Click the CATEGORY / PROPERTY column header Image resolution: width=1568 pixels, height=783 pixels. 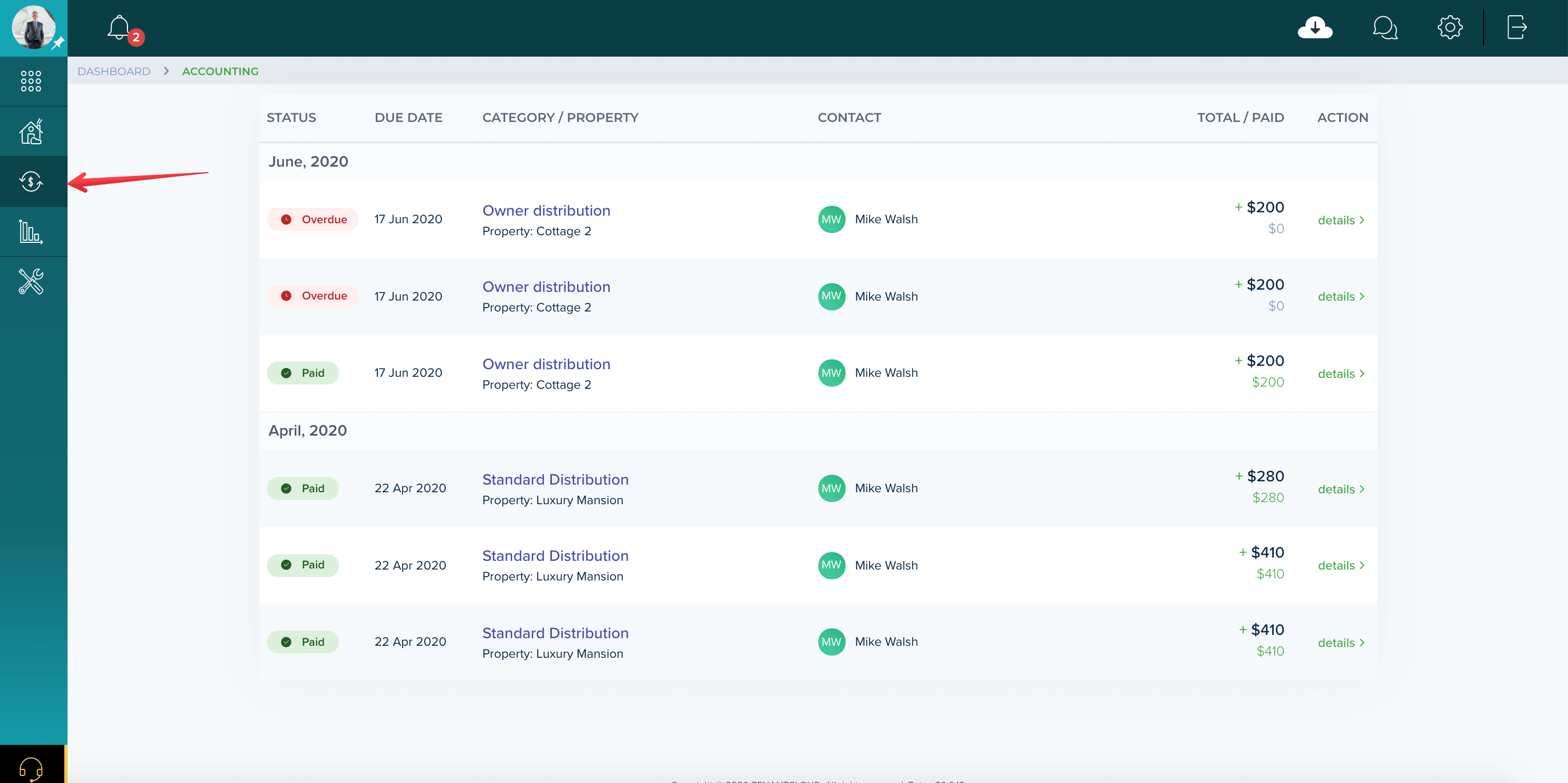coord(560,118)
